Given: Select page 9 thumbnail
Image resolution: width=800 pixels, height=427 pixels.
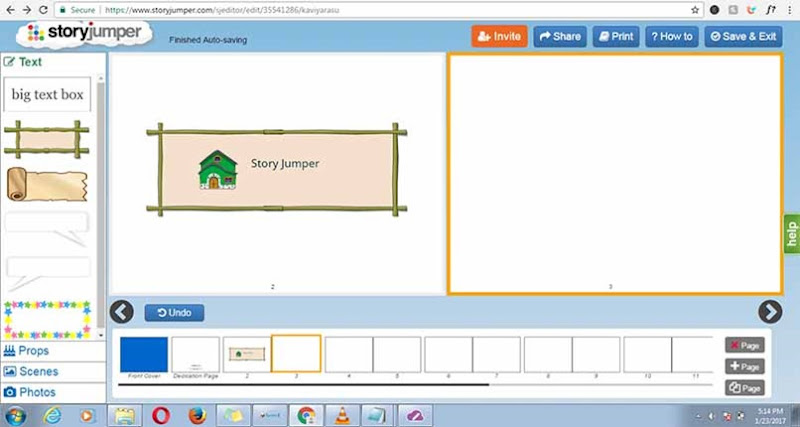Looking at the screenshot, I should [x=596, y=354].
